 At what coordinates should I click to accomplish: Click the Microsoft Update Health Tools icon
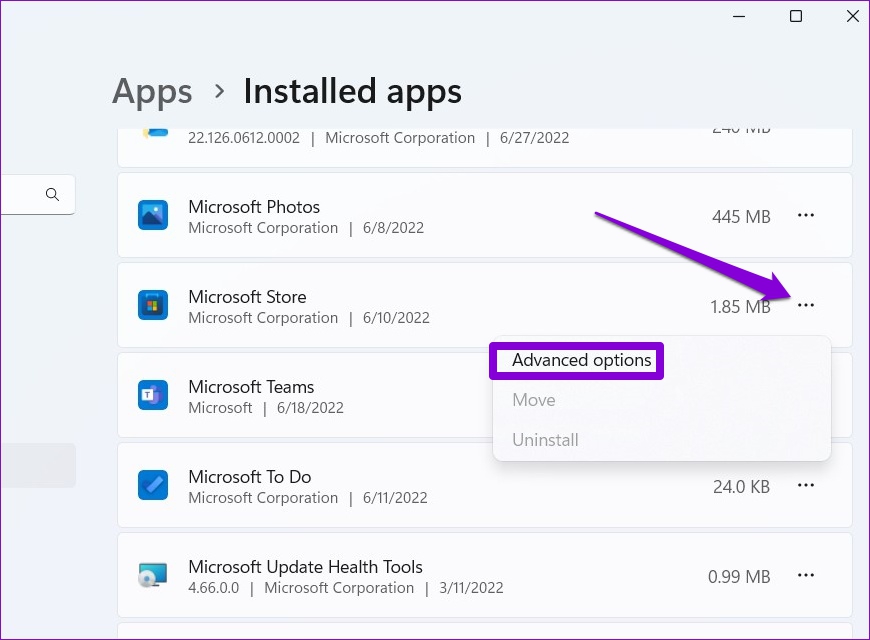[153, 575]
